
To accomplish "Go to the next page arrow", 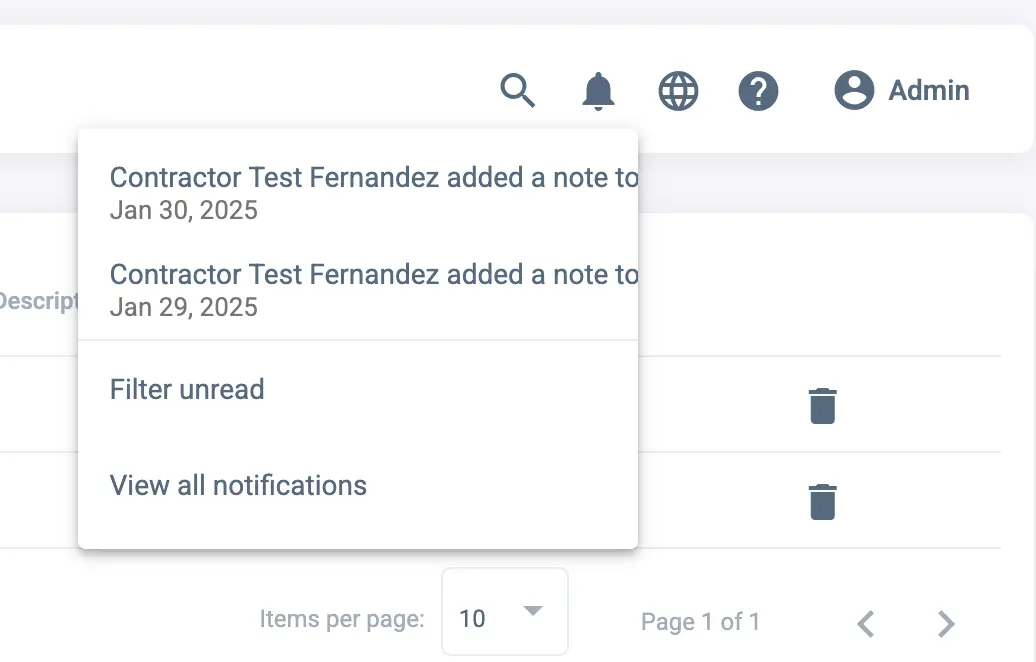I will [946, 624].
